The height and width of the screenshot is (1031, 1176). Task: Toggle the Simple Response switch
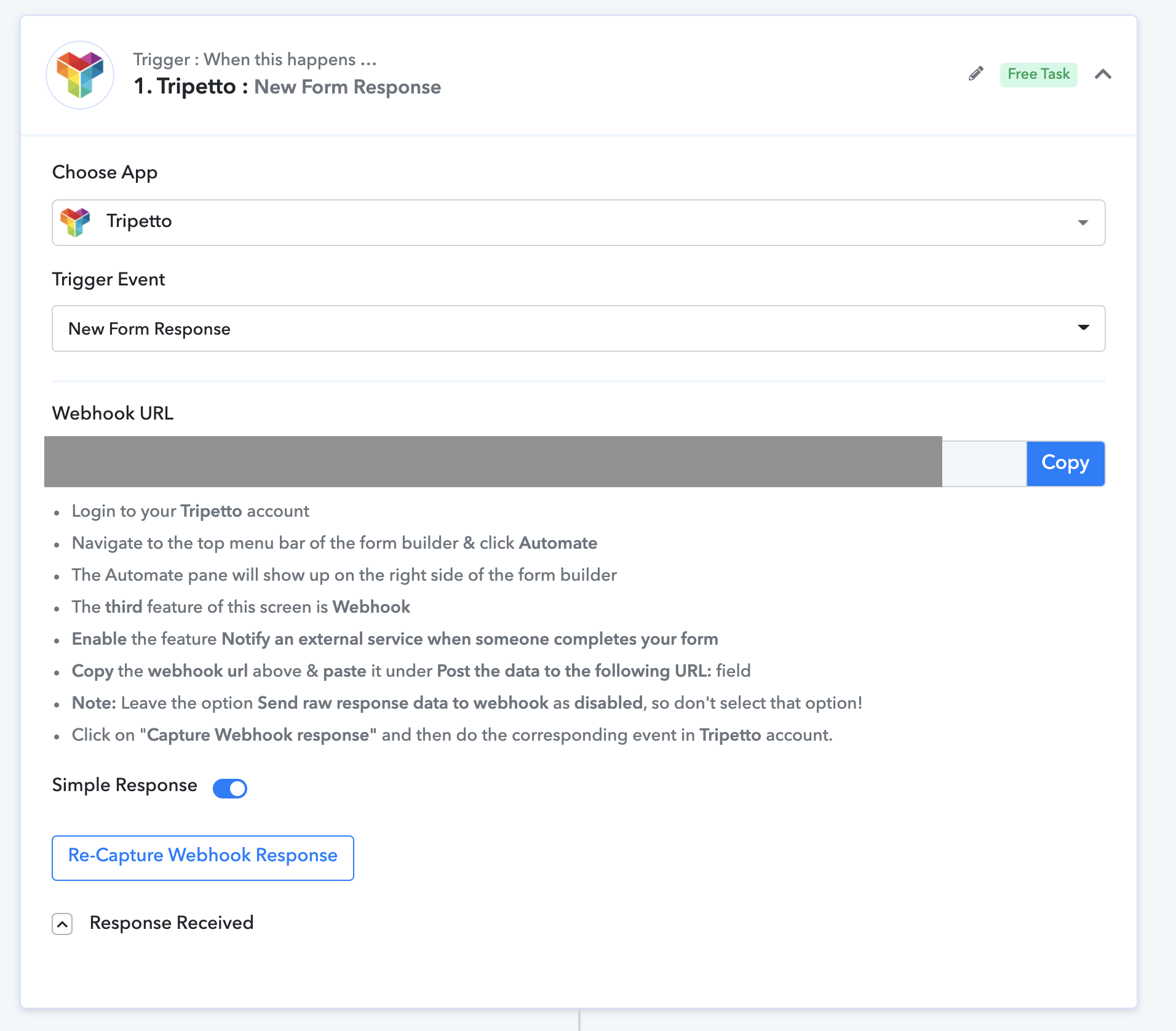[230, 788]
